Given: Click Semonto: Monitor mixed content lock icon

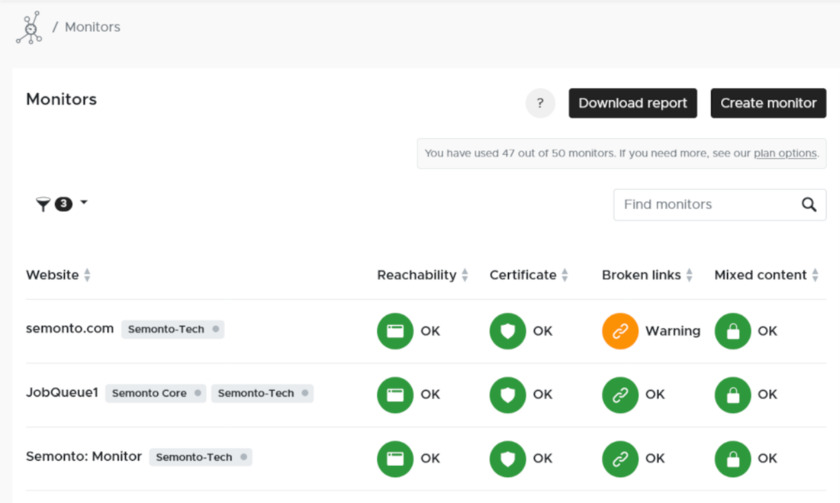Looking at the screenshot, I should [733, 459].
